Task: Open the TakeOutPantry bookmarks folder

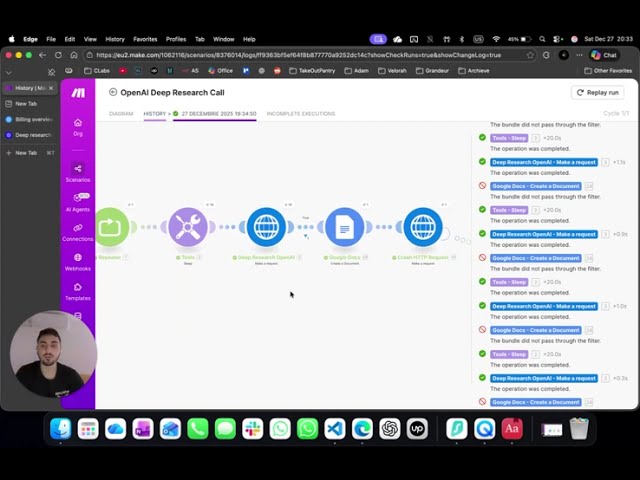Action: click(312, 71)
